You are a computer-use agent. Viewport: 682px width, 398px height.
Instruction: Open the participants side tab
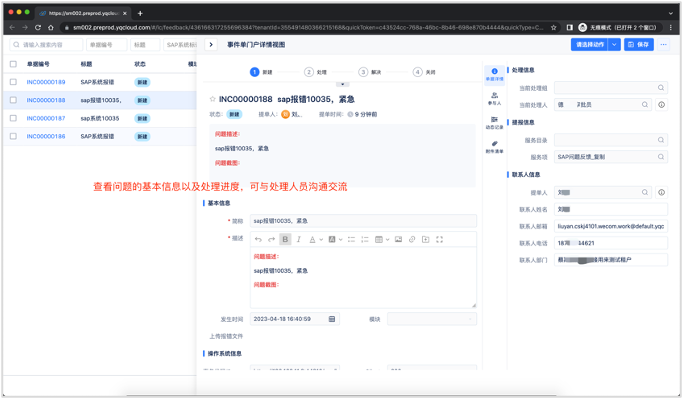pyautogui.click(x=494, y=98)
